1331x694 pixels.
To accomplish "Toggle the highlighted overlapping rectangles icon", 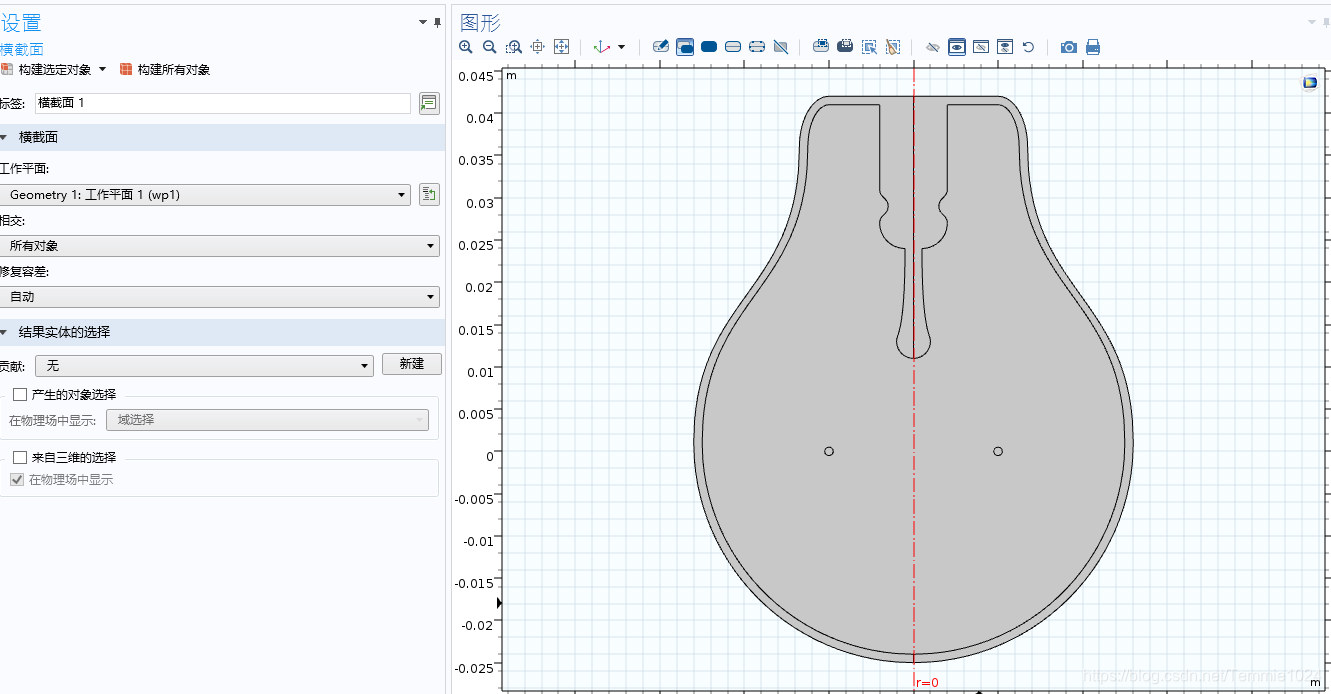I will (x=685, y=47).
